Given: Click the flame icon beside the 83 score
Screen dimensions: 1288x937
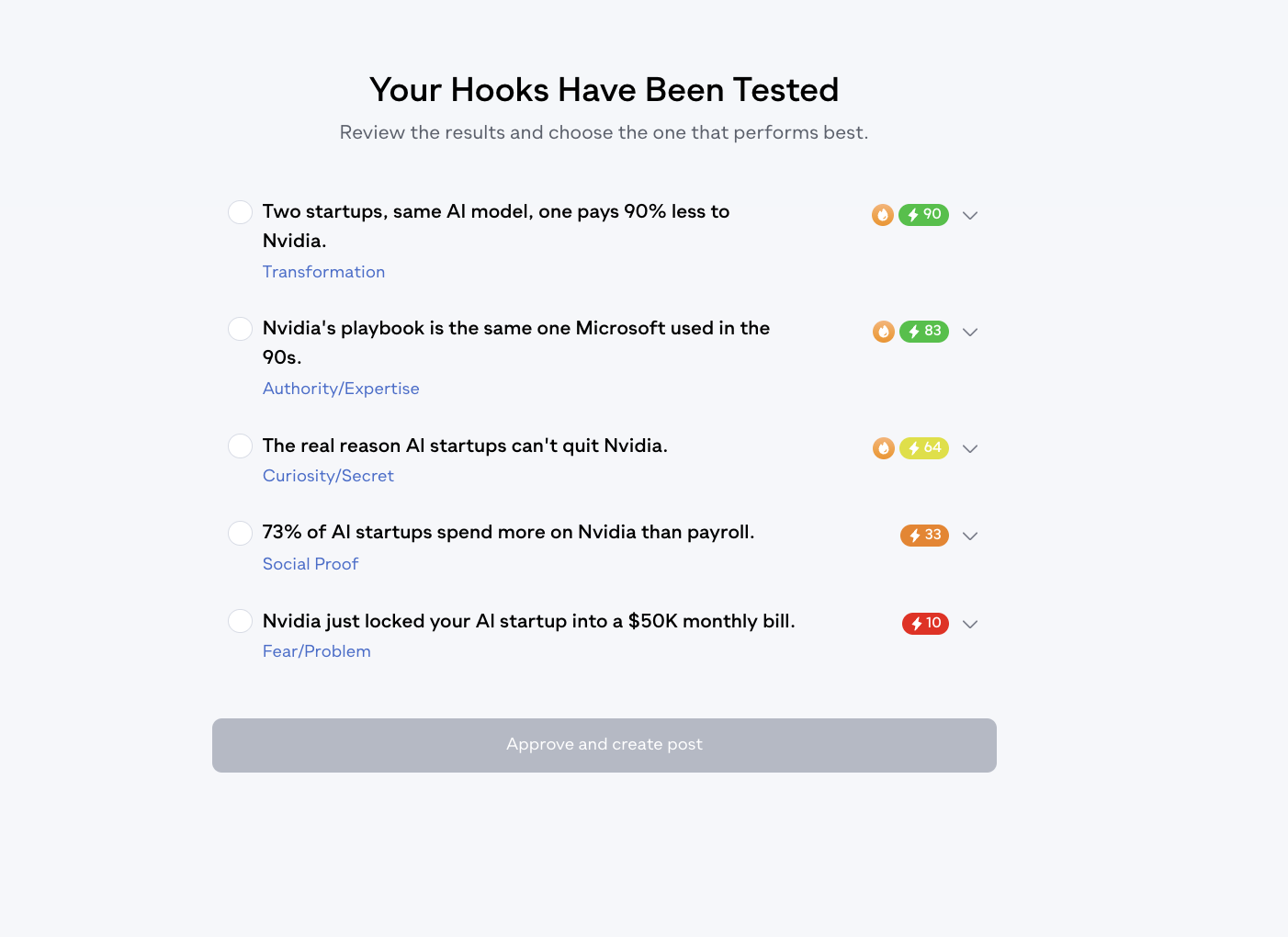Looking at the screenshot, I should coord(884,332).
